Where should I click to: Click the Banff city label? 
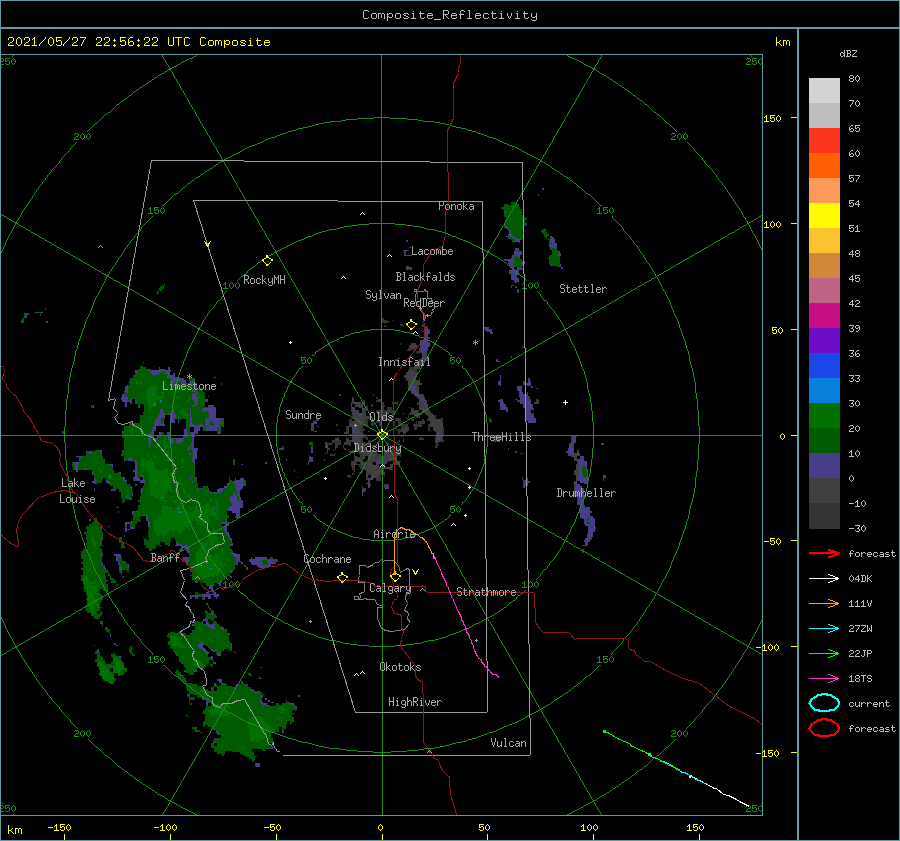[x=165, y=558]
